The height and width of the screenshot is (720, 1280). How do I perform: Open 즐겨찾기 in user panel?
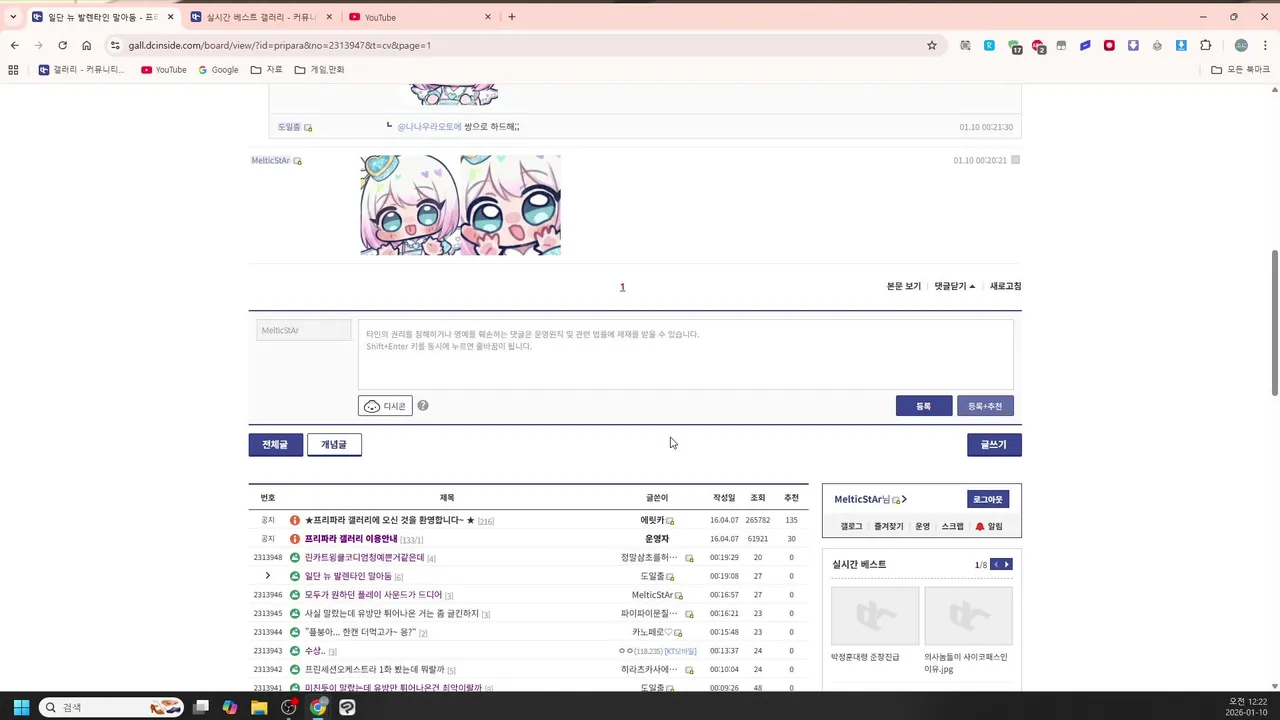click(888, 526)
